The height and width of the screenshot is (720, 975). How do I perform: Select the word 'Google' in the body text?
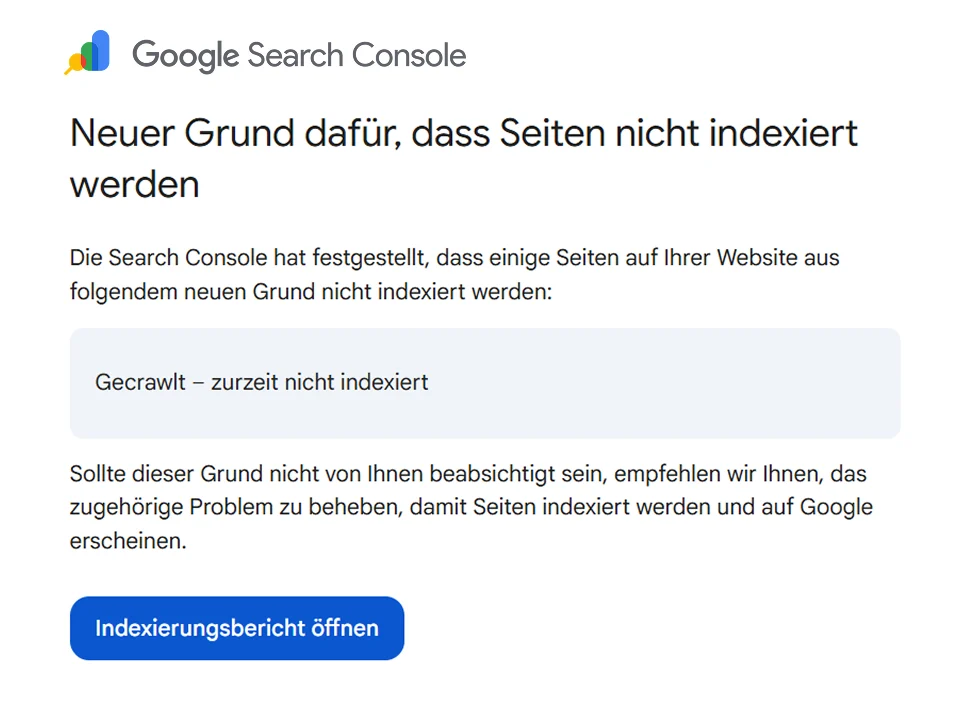coord(838,507)
